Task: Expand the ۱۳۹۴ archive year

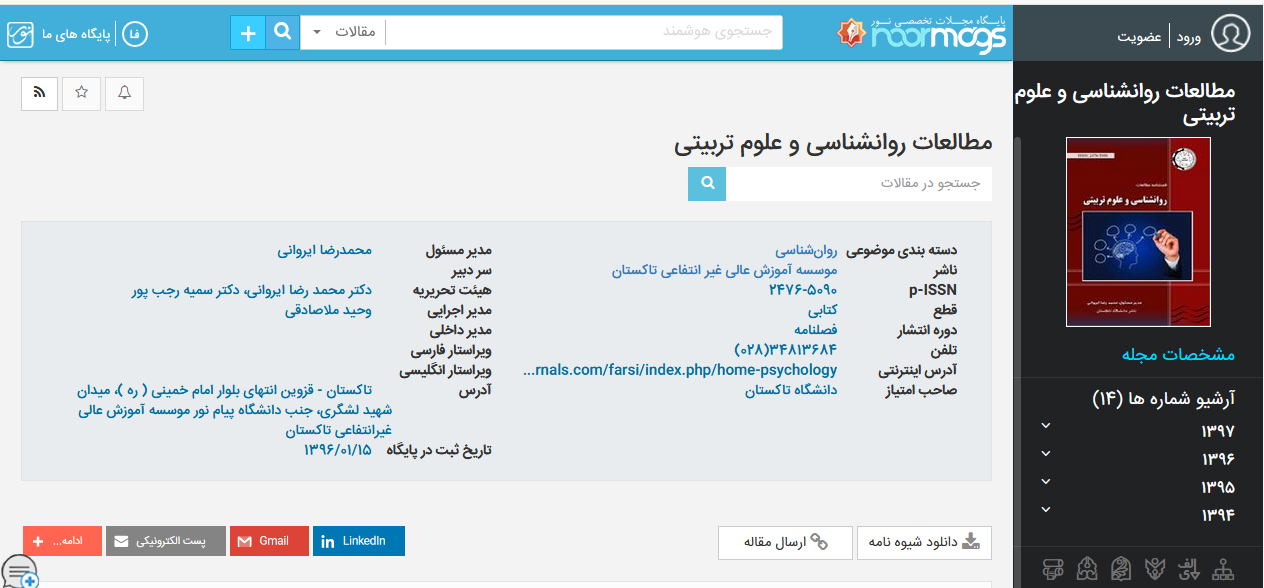Action: [x=1138, y=515]
